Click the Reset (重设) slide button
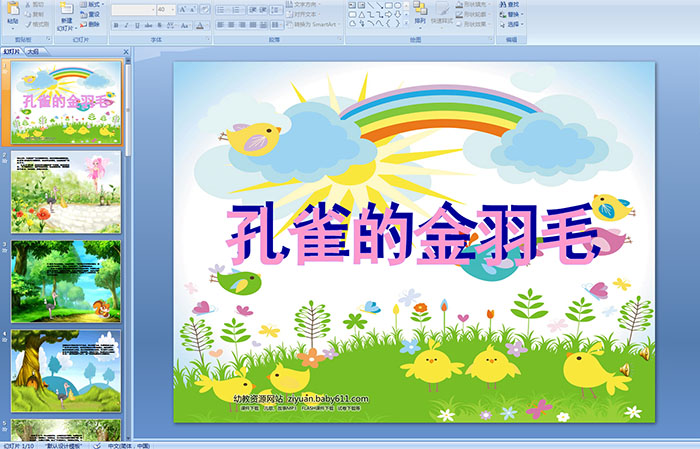Screen dimensions: 700x449 pos(93,14)
